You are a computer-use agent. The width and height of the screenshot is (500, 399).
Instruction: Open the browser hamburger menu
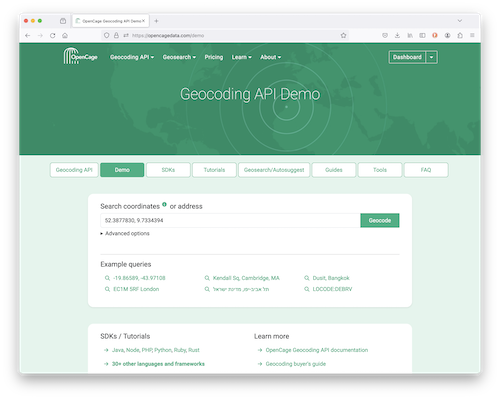coord(472,35)
